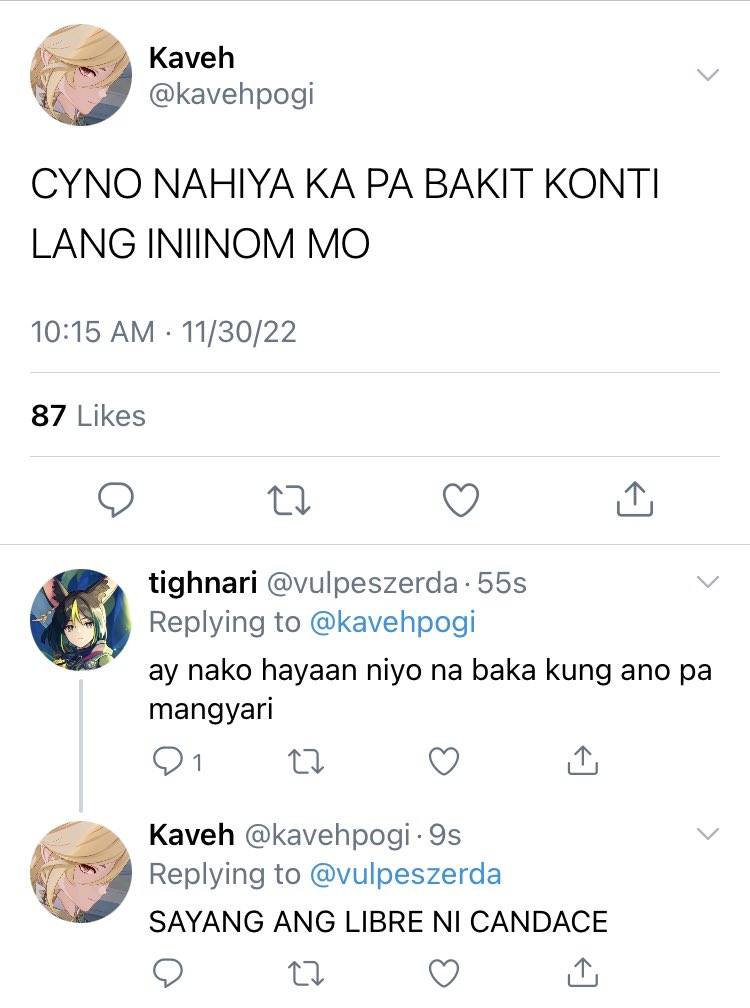Screen dimensions: 750x1008
Task: Like Kaveh's reply about Candace
Action: pos(444,973)
